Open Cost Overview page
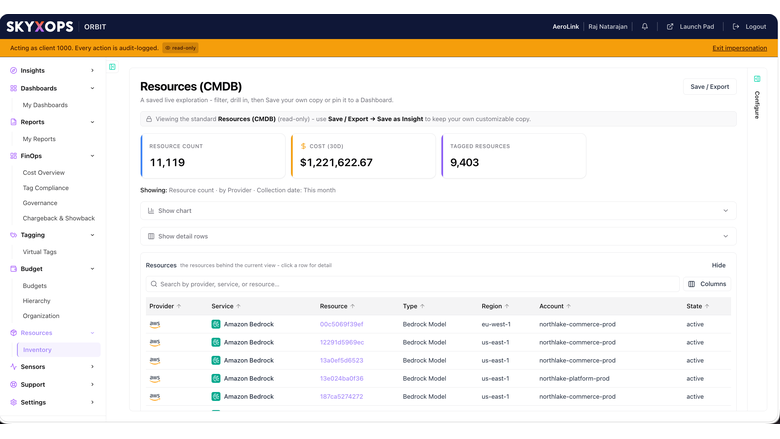780x439 pixels. 44,173
